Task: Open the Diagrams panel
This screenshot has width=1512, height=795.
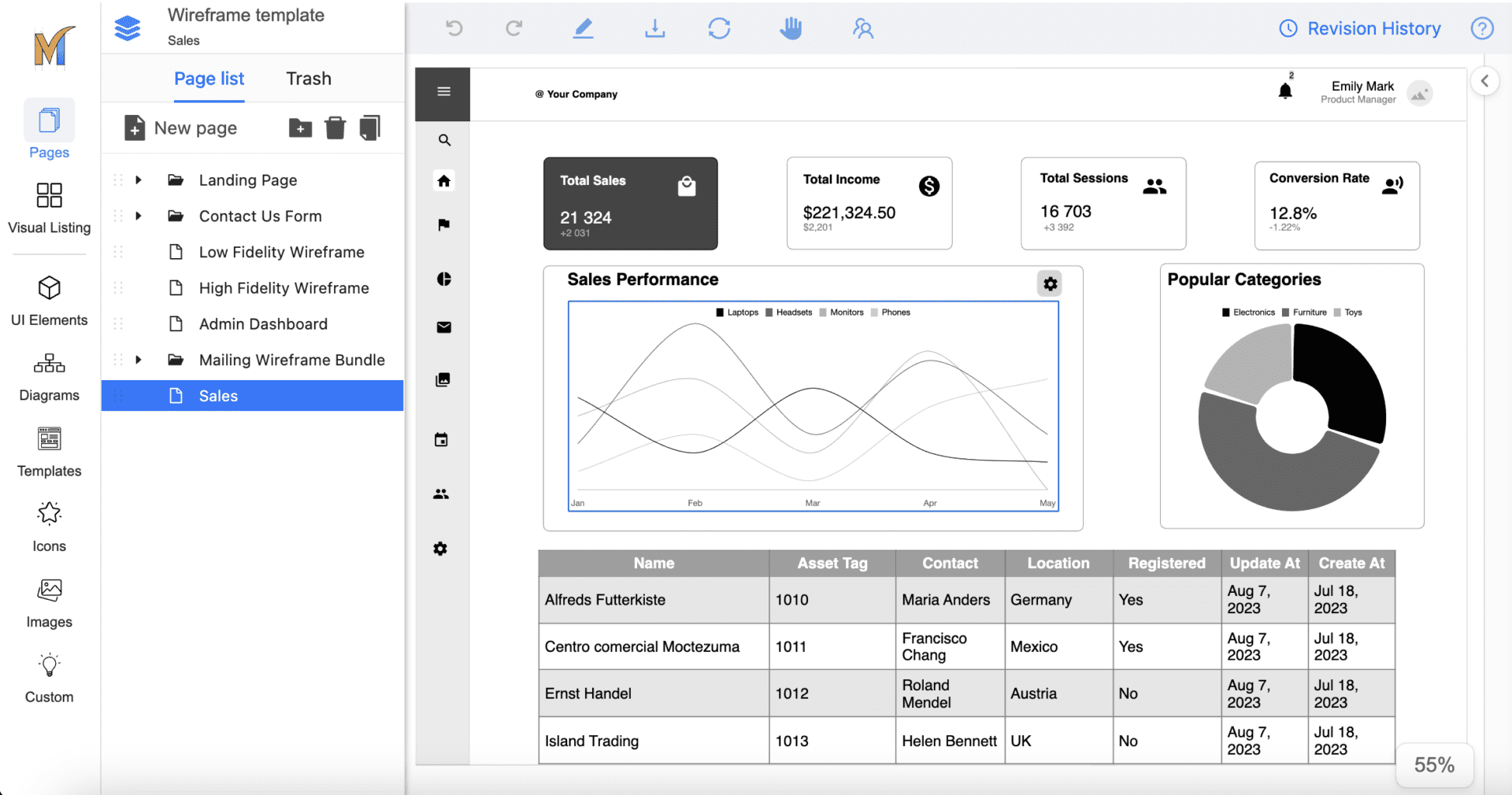Action: click(49, 375)
